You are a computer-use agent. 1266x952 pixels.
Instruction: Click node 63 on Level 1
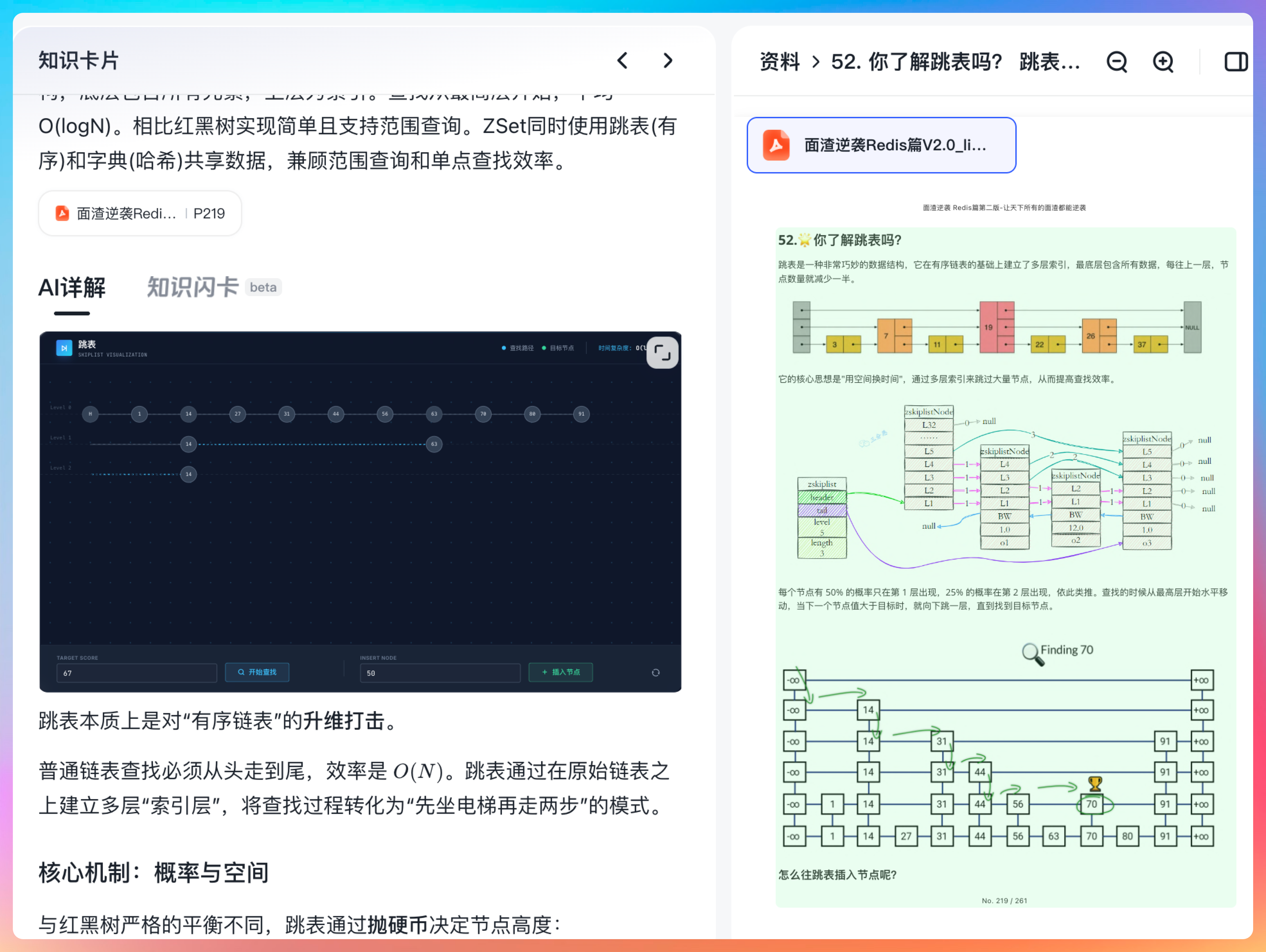tap(434, 444)
